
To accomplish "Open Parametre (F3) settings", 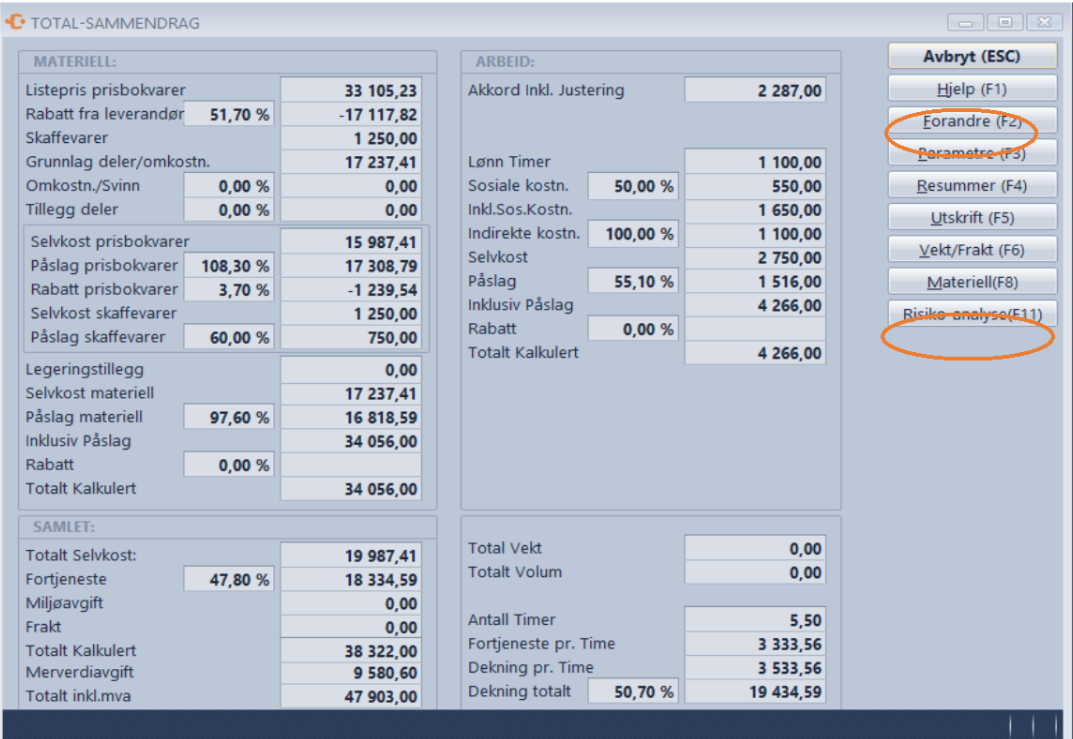I will tap(972, 154).
